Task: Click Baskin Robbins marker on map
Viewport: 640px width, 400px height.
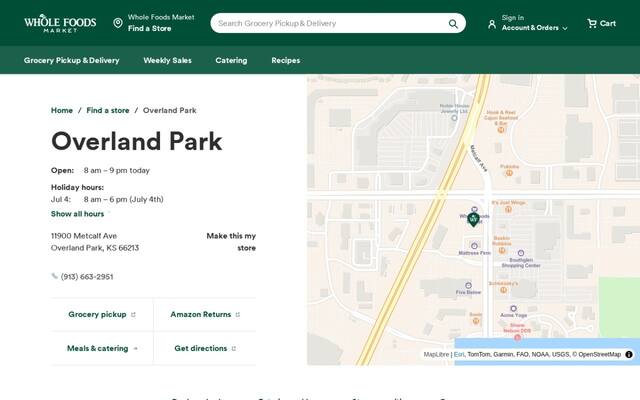Action: pyautogui.click(x=502, y=250)
